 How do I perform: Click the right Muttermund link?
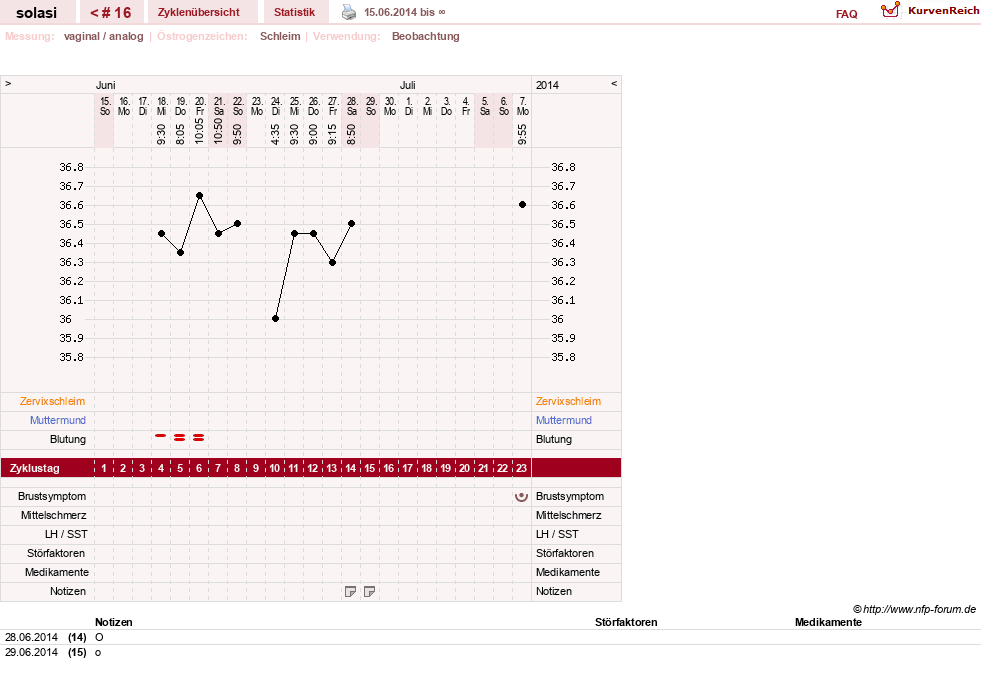coord(564,420)
